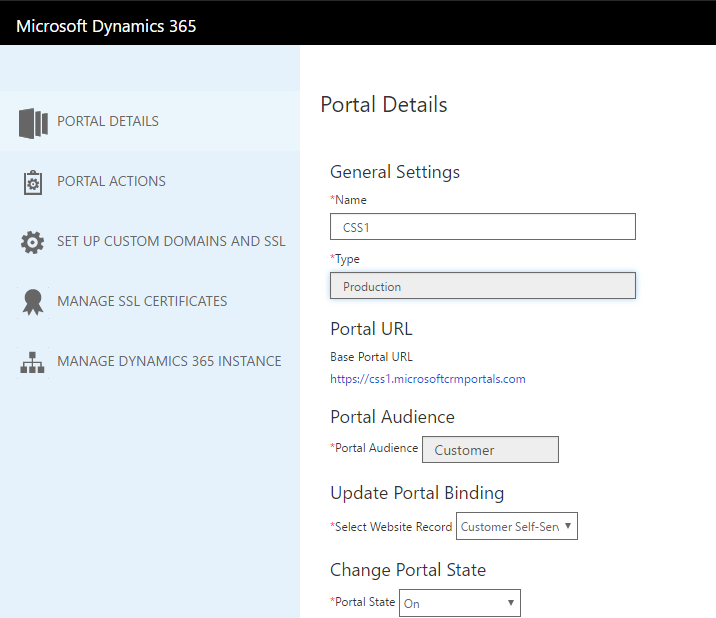Select Manage SSL Certificates in the sidebar
The height and width of the screenshot is (618, 716).
142,301
